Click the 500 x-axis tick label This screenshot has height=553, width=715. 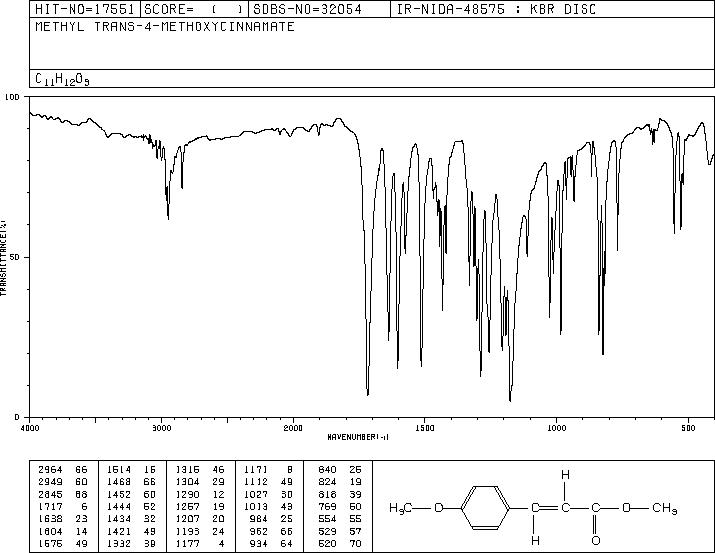[688, 428]
